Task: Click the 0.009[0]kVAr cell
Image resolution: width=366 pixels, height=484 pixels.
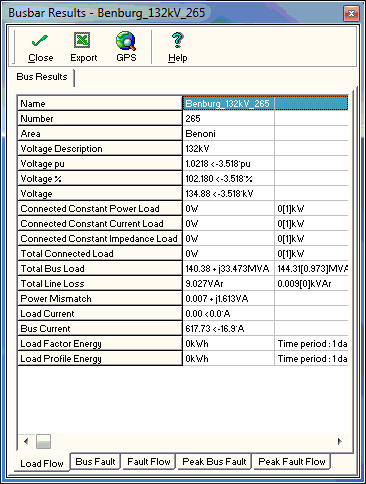Action: click(x=312, y=283)
